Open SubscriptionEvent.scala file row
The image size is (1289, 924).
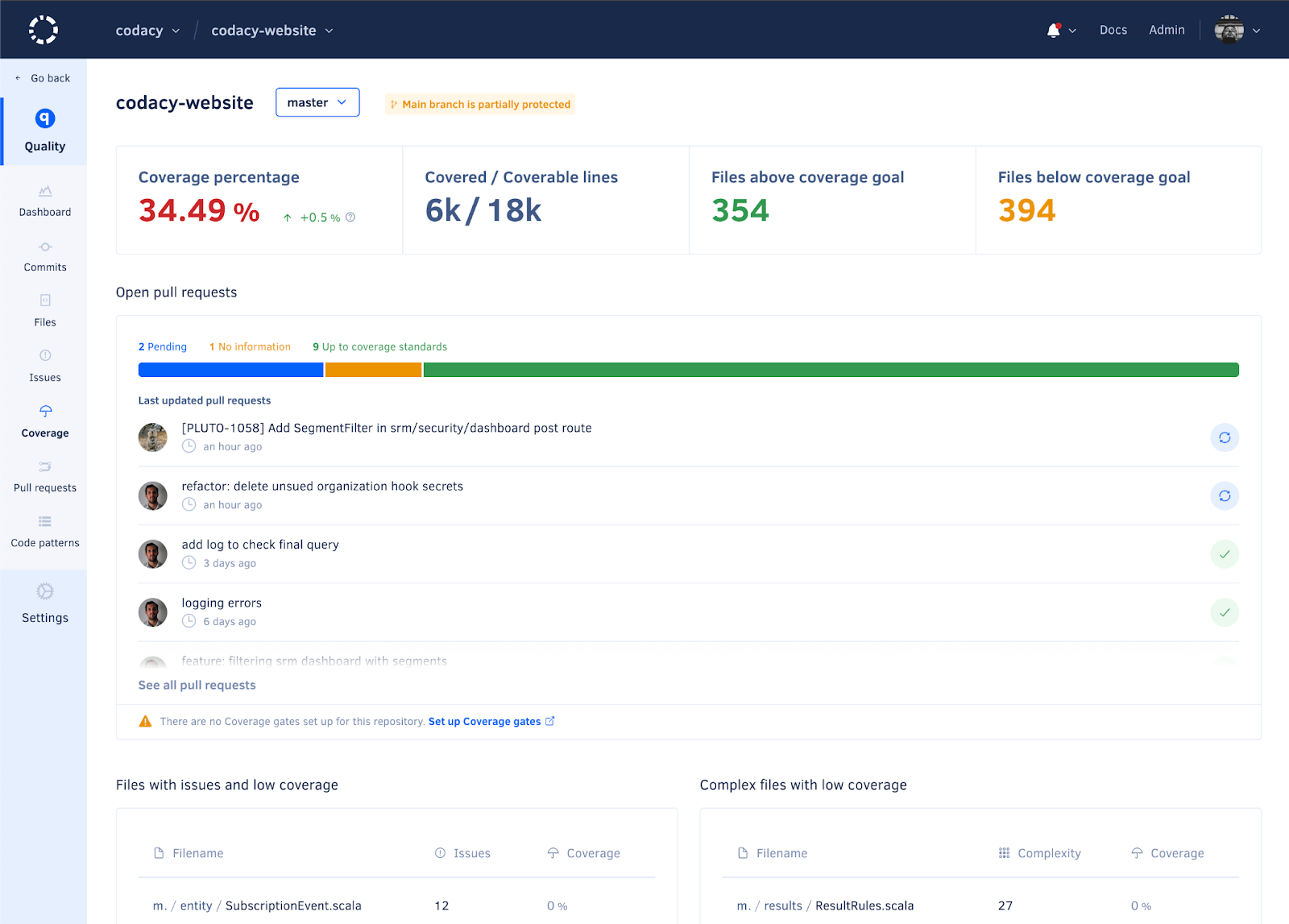[x=396, y=906]
